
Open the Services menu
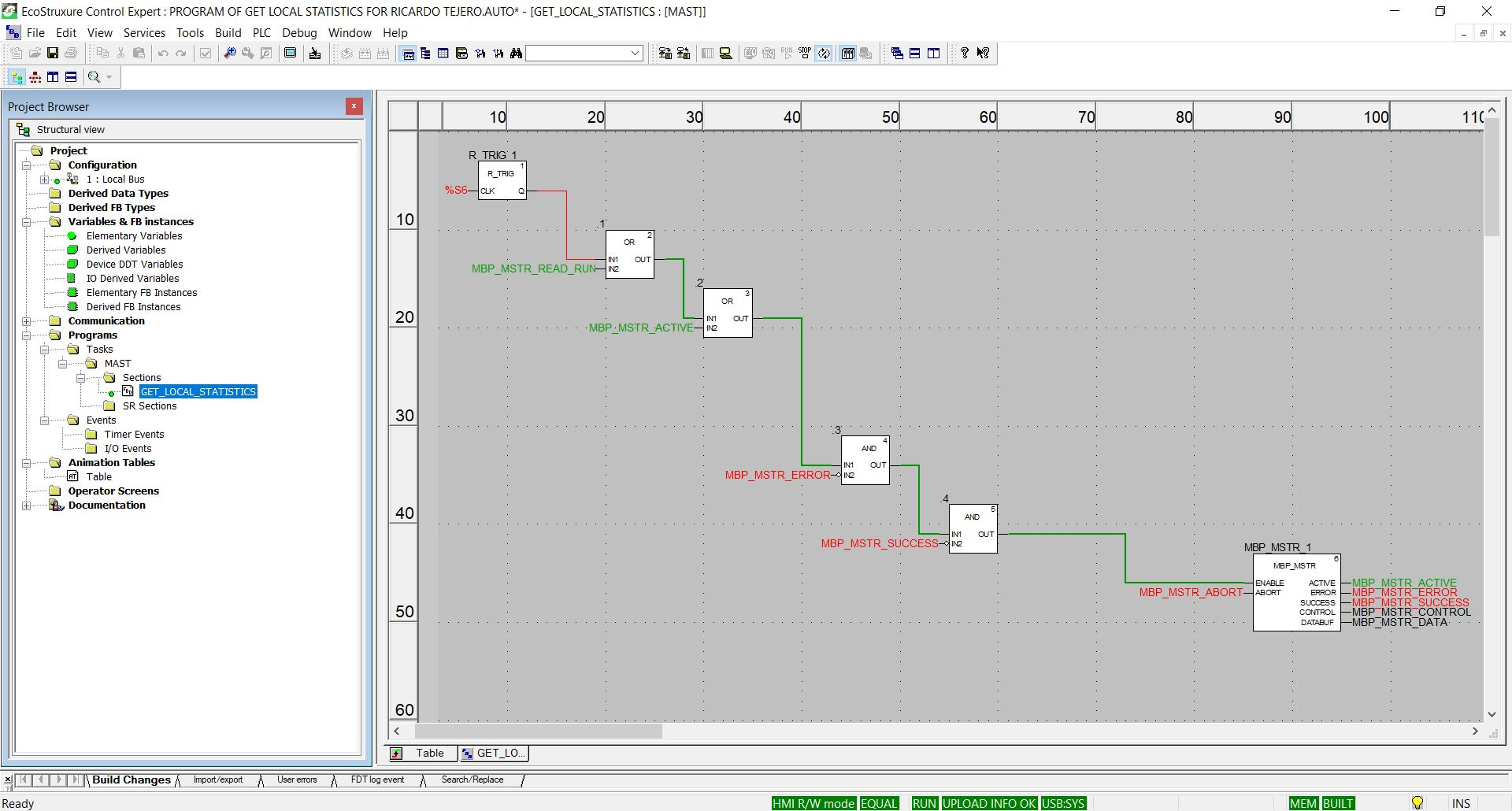[x=144, y=33]
